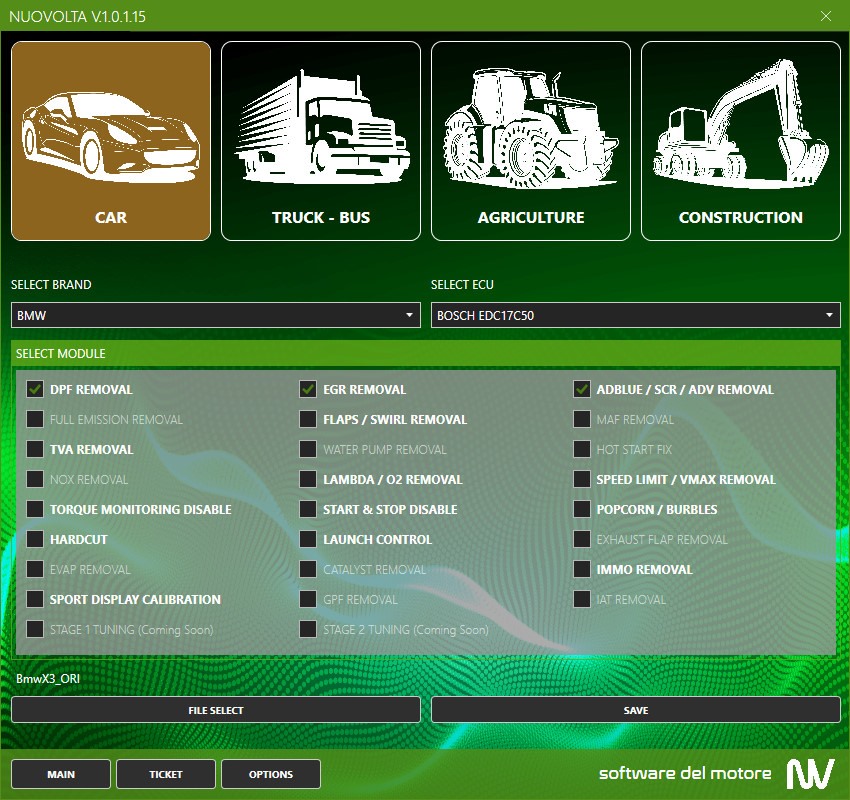This screenshot has height=800, width=850.
Task: Select the CAR vehicle category icon
Action: [x=111, y=140]
